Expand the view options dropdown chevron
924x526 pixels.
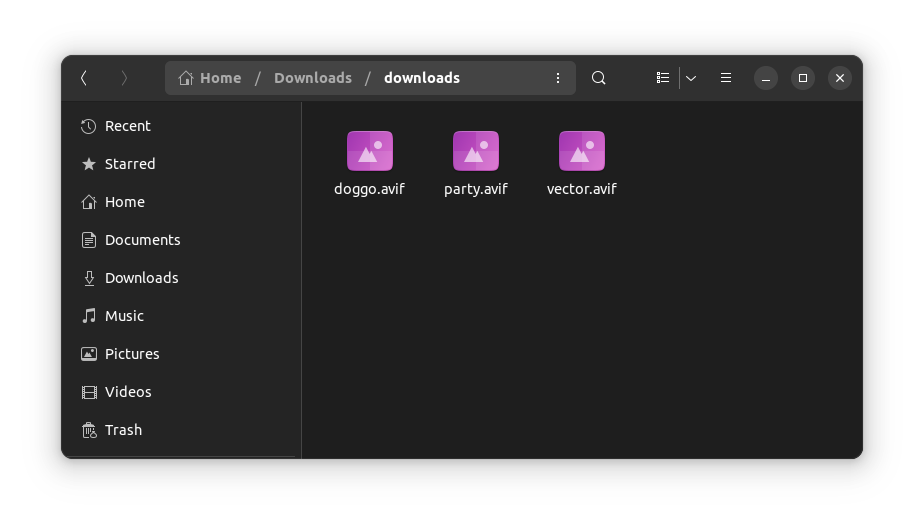pos(691,78)
